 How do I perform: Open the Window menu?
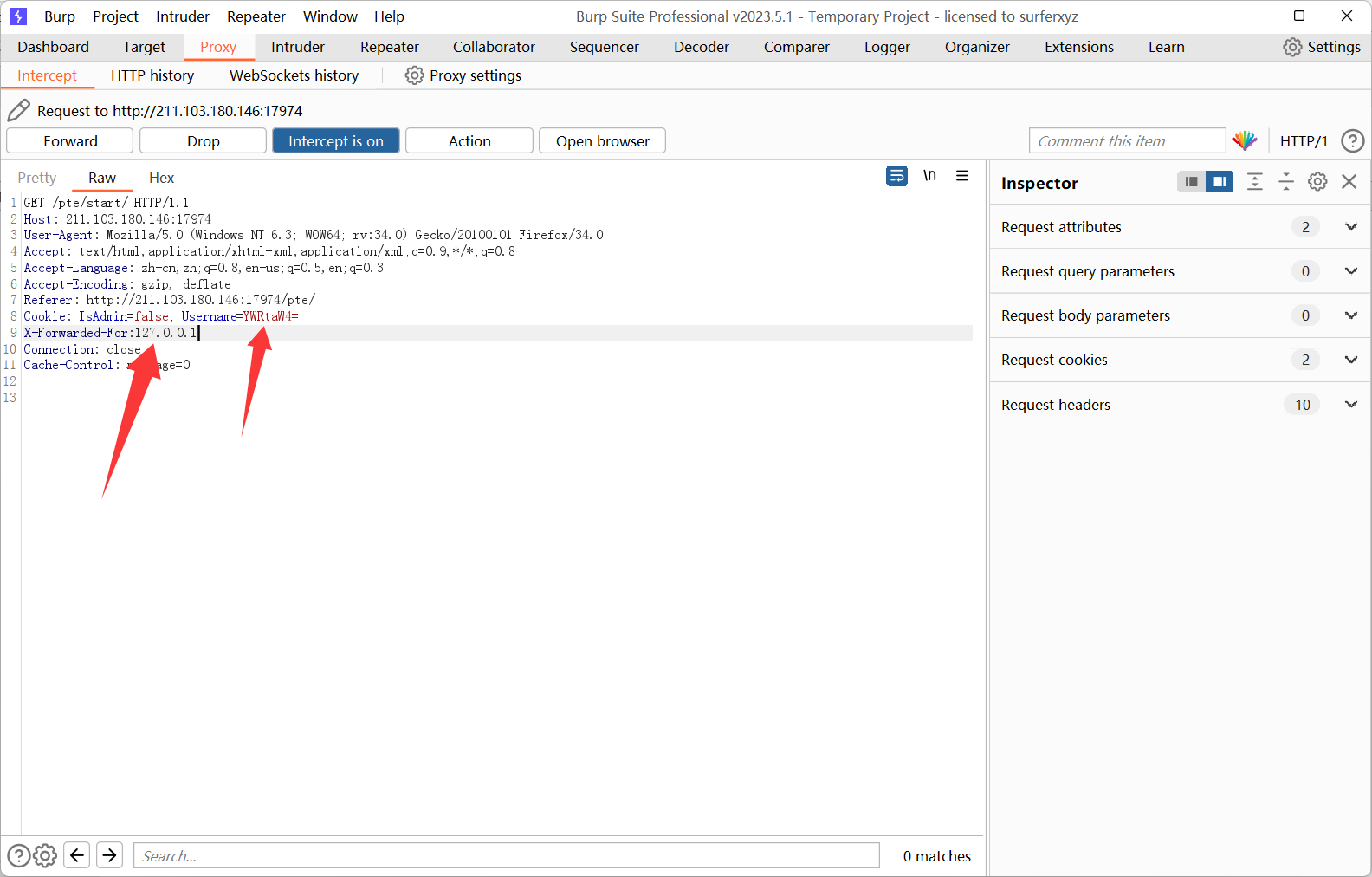pyautogui.click(x=330, y=16)
